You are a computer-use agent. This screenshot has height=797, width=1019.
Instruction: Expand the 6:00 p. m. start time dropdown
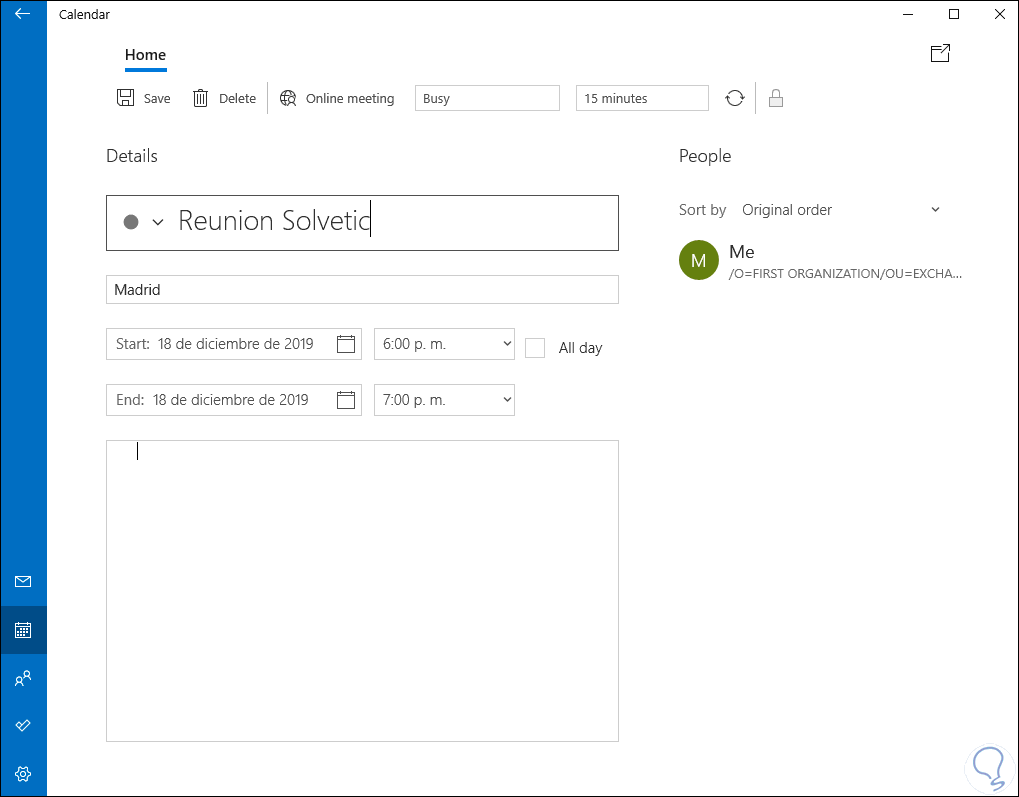[x=444, y=344]
